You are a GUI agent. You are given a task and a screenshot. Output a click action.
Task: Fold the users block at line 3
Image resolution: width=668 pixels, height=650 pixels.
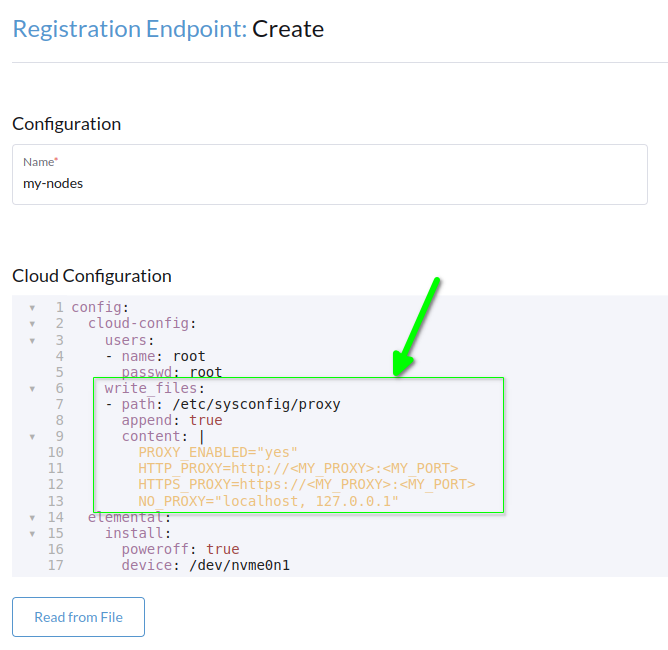tap(32, 340)
